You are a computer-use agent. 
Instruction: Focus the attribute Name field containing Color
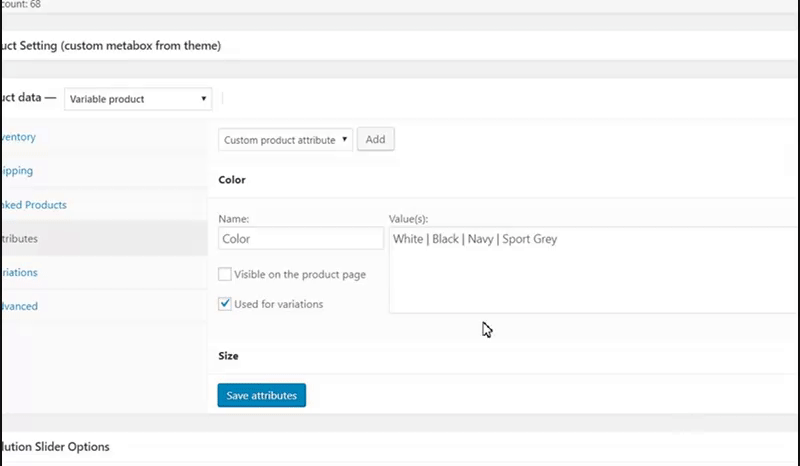300,239
